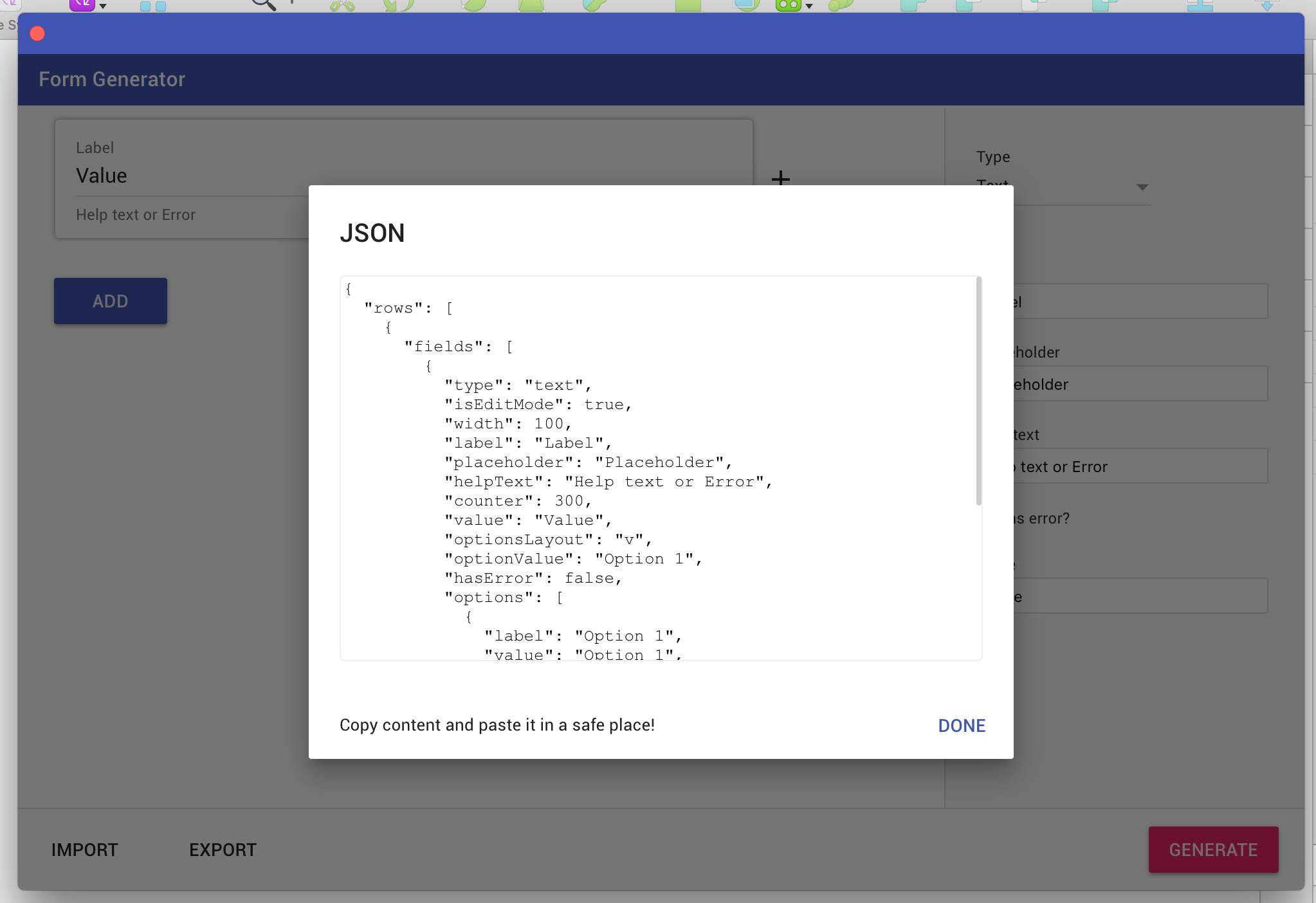Viewport: 1316px width, 903px height.
Task: Click the "Help text or Error" hint below Value
Action: click(136, 215)
